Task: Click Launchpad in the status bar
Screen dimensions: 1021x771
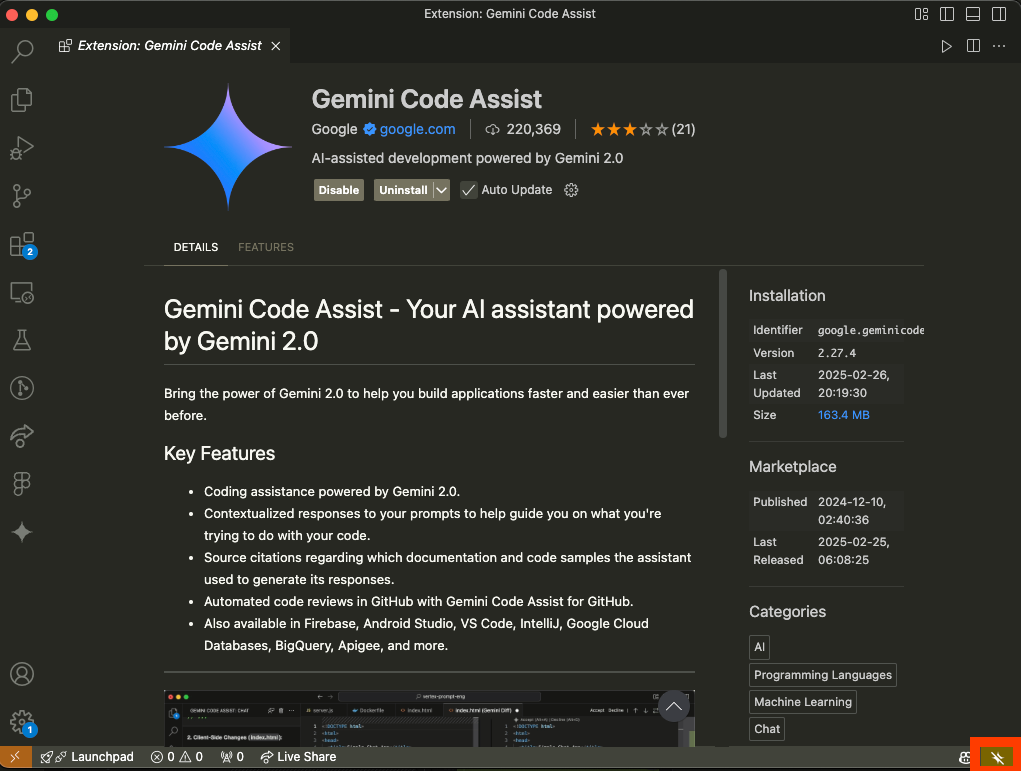Action: coord(87,757)
